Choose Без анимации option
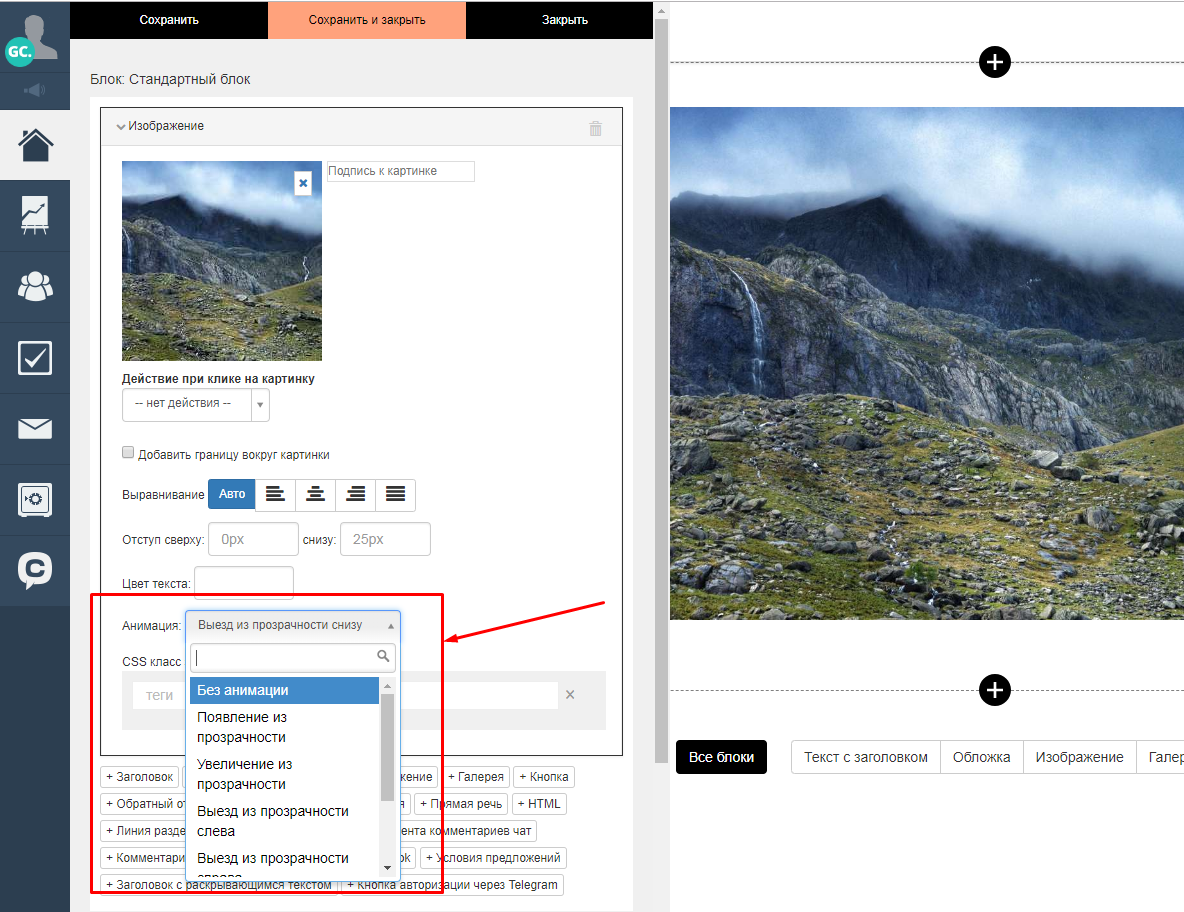 click(284, 690)
